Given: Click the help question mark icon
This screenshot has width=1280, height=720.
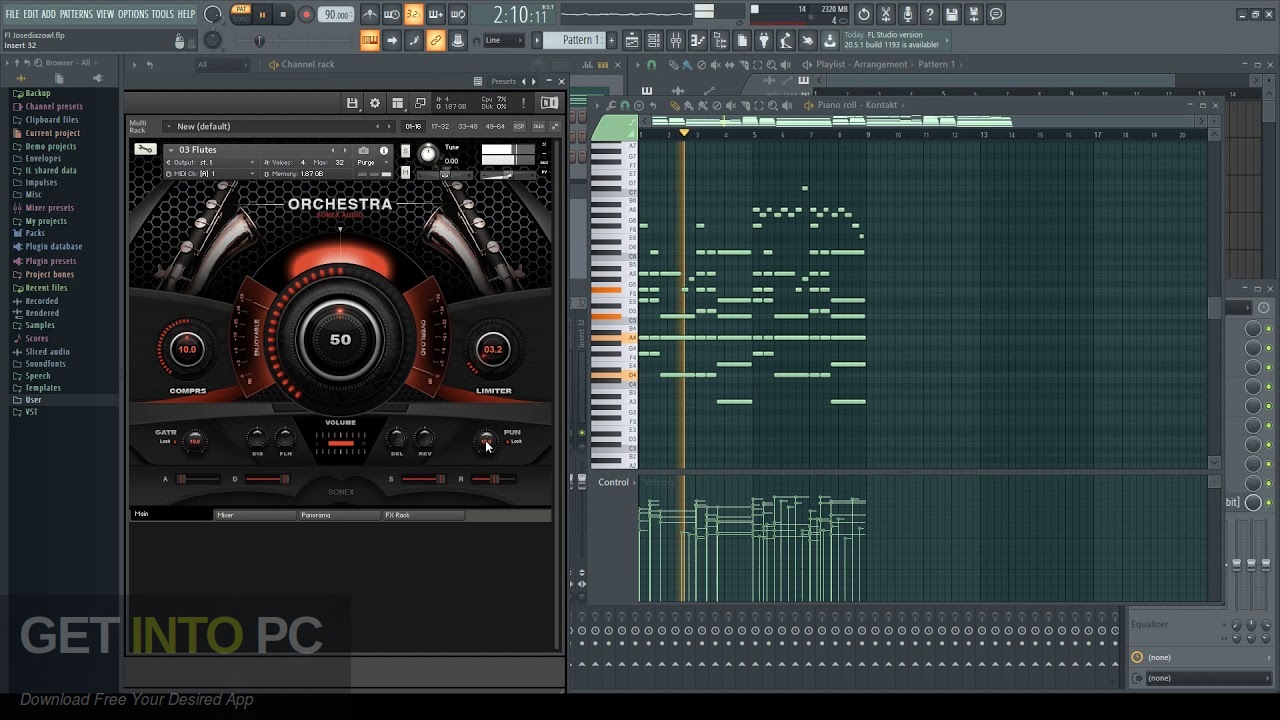Looking at the screenshot, I should [930, 14].
